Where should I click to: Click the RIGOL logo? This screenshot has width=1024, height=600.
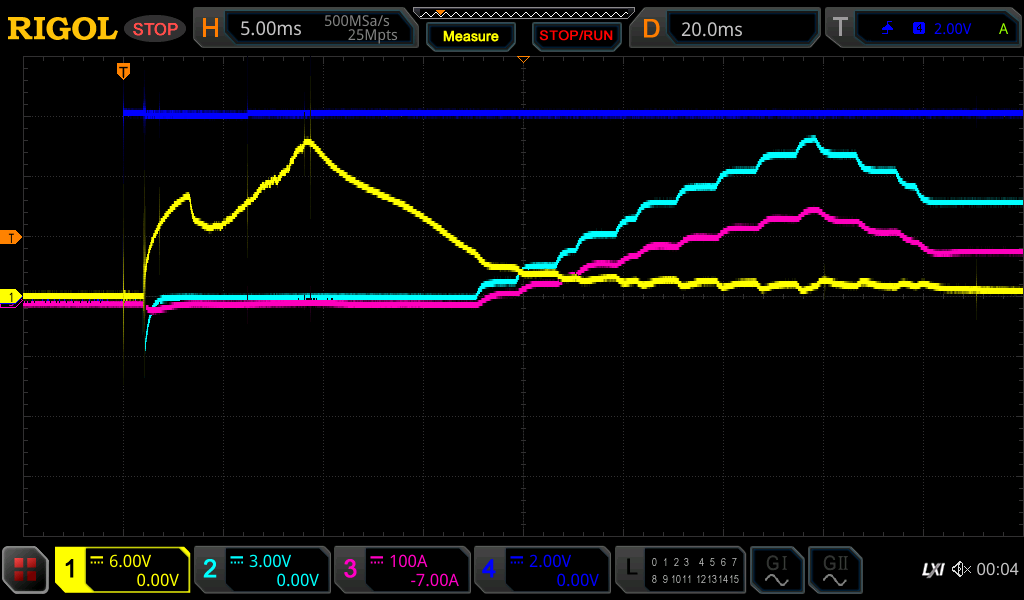coord(62,29)
